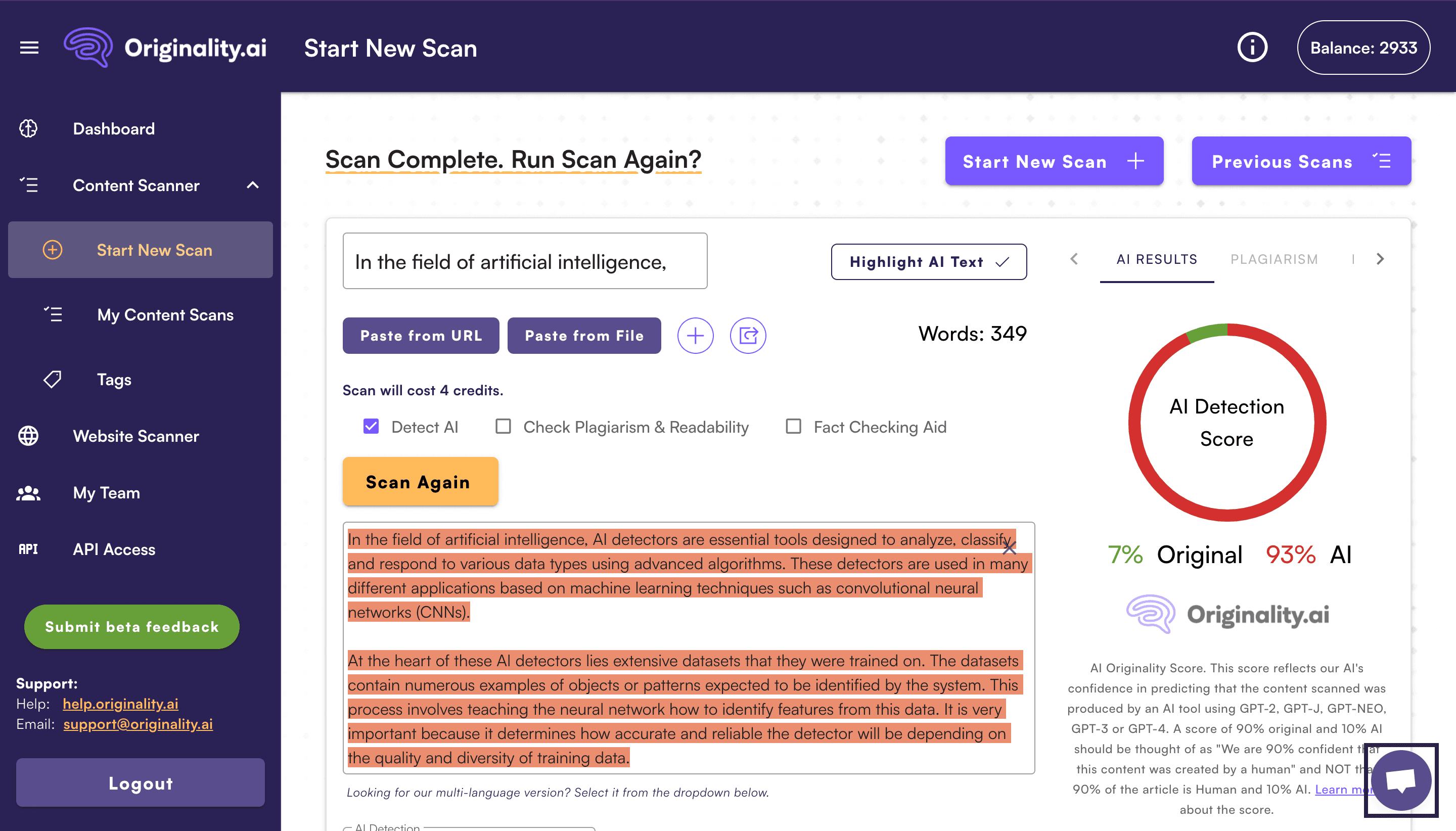Click the My Team people icon
This screenshot has height=831, width=1456.
[28, 492]
